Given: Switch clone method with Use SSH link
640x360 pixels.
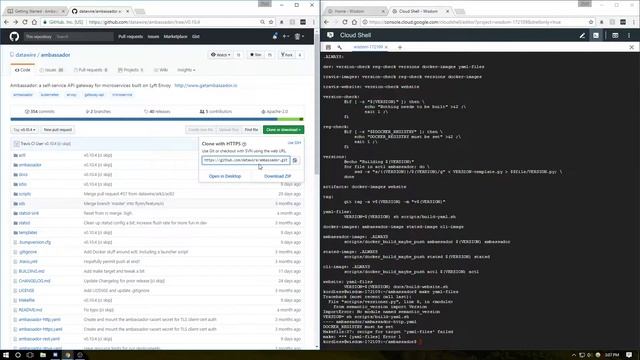Looking at the screenshot, I should pos(294,143).
